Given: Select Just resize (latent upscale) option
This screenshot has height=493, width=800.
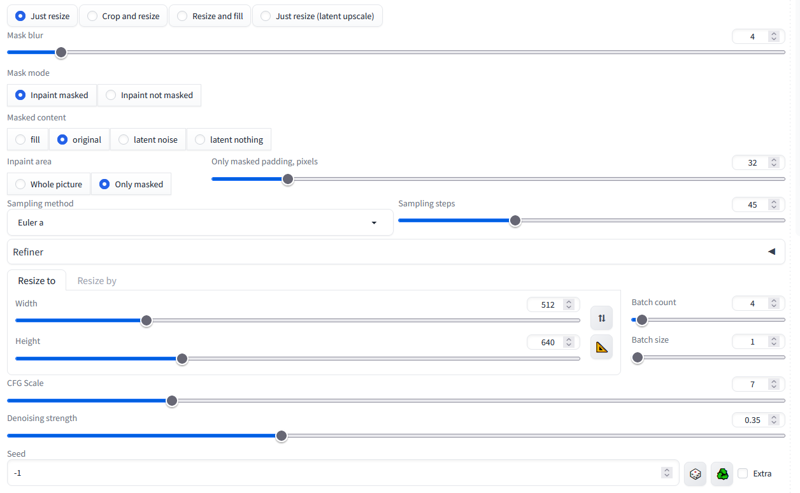Looking at the screenshot, I should click(x=317, y=16).
